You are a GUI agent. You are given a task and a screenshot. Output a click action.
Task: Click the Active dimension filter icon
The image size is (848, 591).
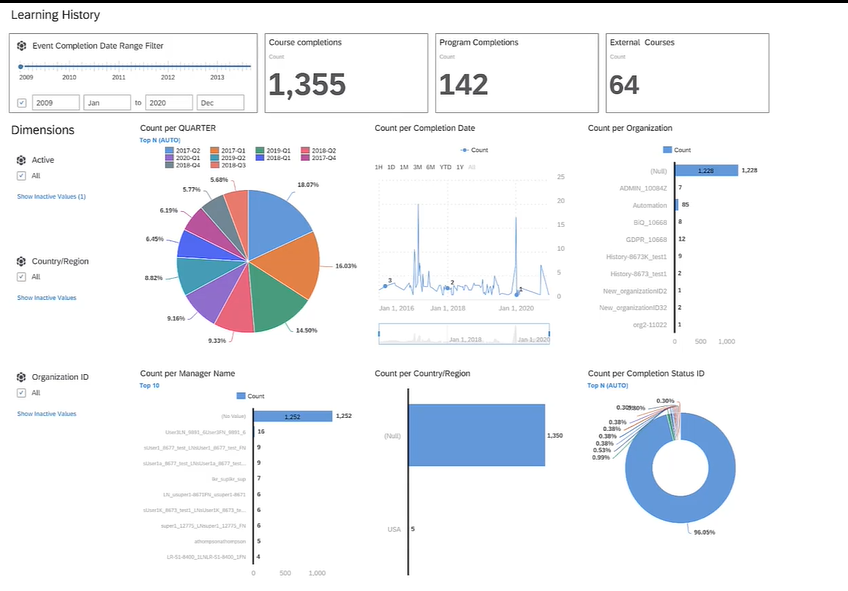(x=21, y=160)
